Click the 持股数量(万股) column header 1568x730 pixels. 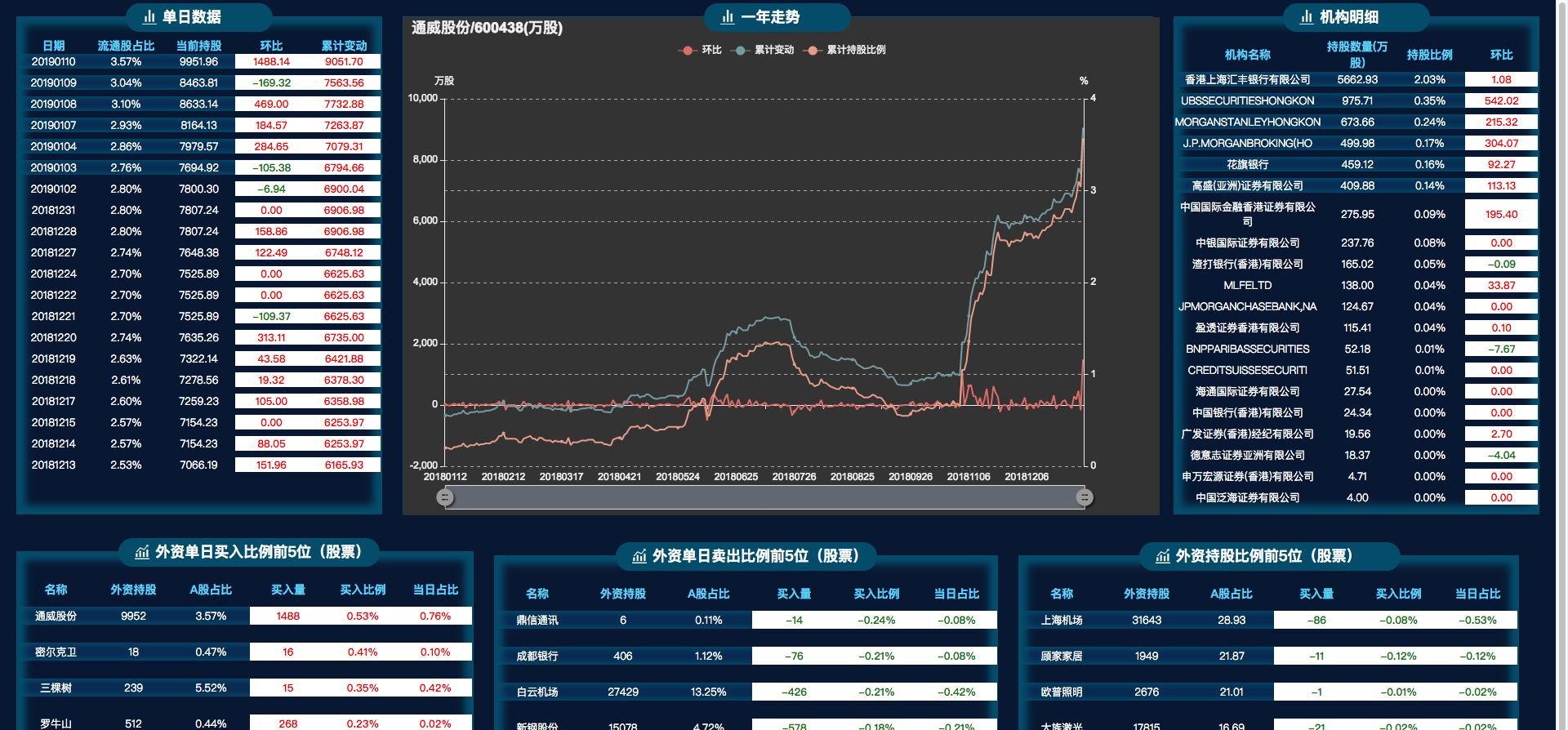(1356, 55)
